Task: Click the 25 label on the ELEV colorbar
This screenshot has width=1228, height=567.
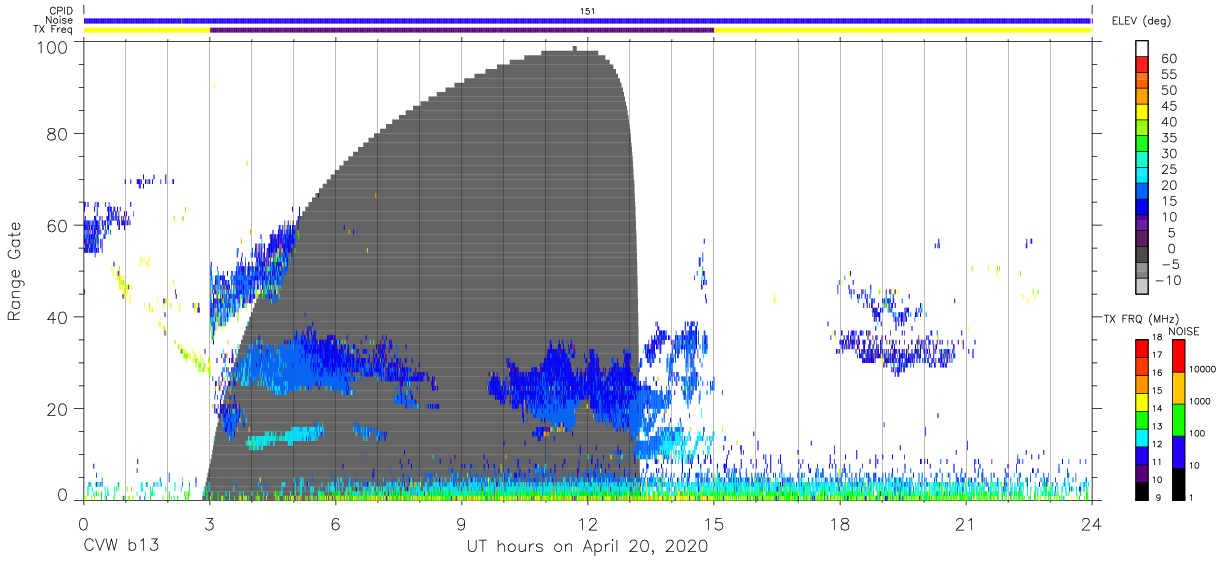Action: pos(1168,170)
